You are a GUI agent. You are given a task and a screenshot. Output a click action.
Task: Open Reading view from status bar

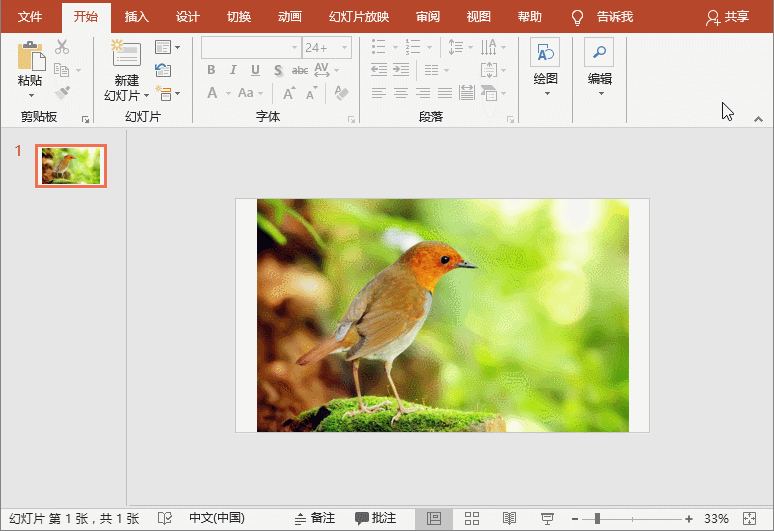[509, 518]
